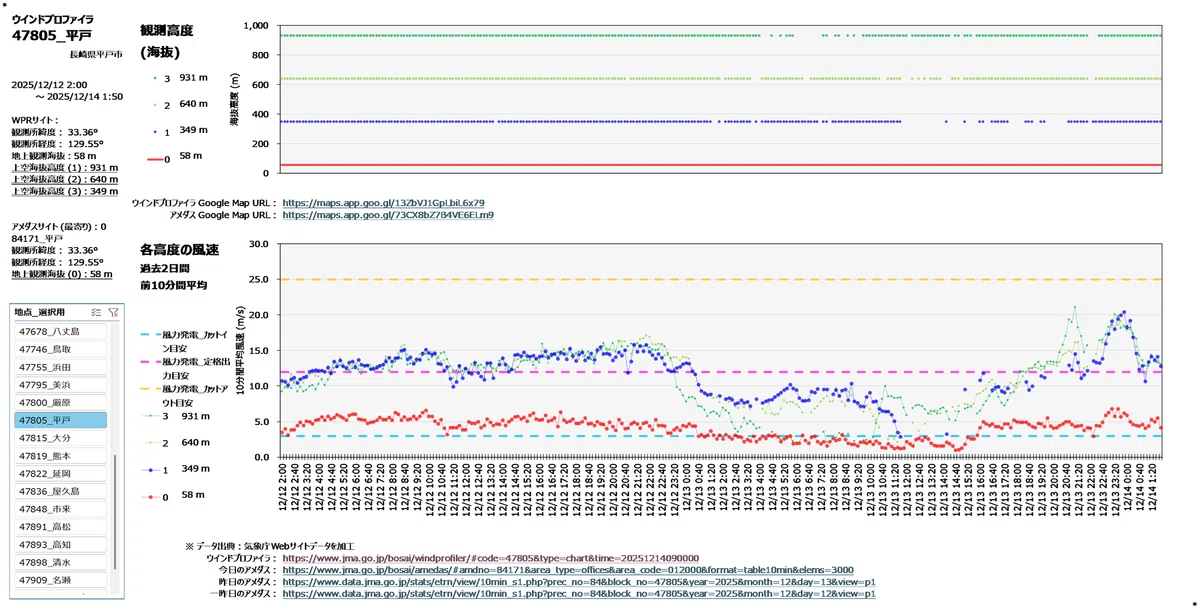Viewport: 1200px width, 612px height.
Task: Choose 47909_名瀬 from the station list
Action: pyautogui.click(x=60, y=580)
